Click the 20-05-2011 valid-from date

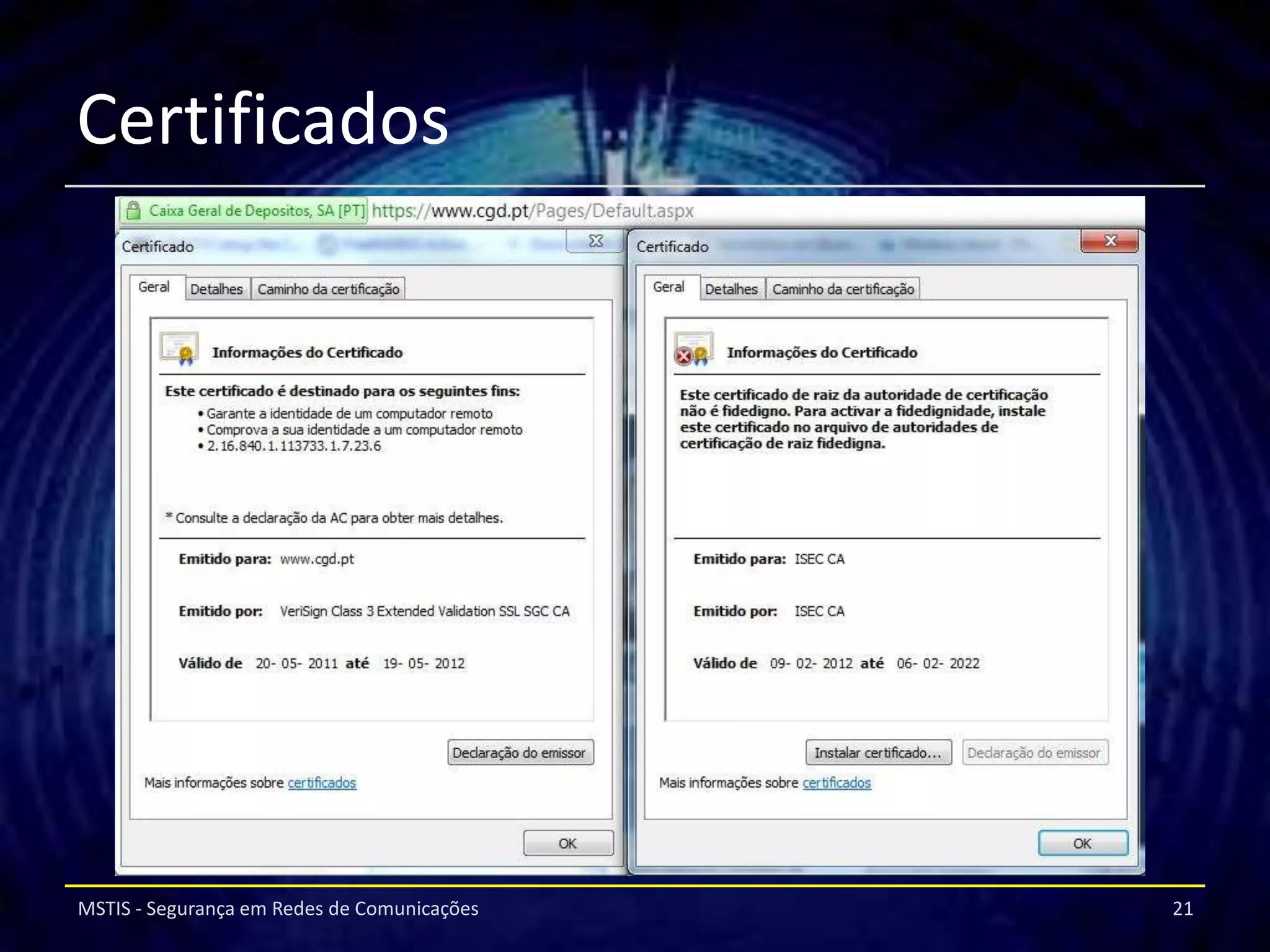[x=296, y=663]
